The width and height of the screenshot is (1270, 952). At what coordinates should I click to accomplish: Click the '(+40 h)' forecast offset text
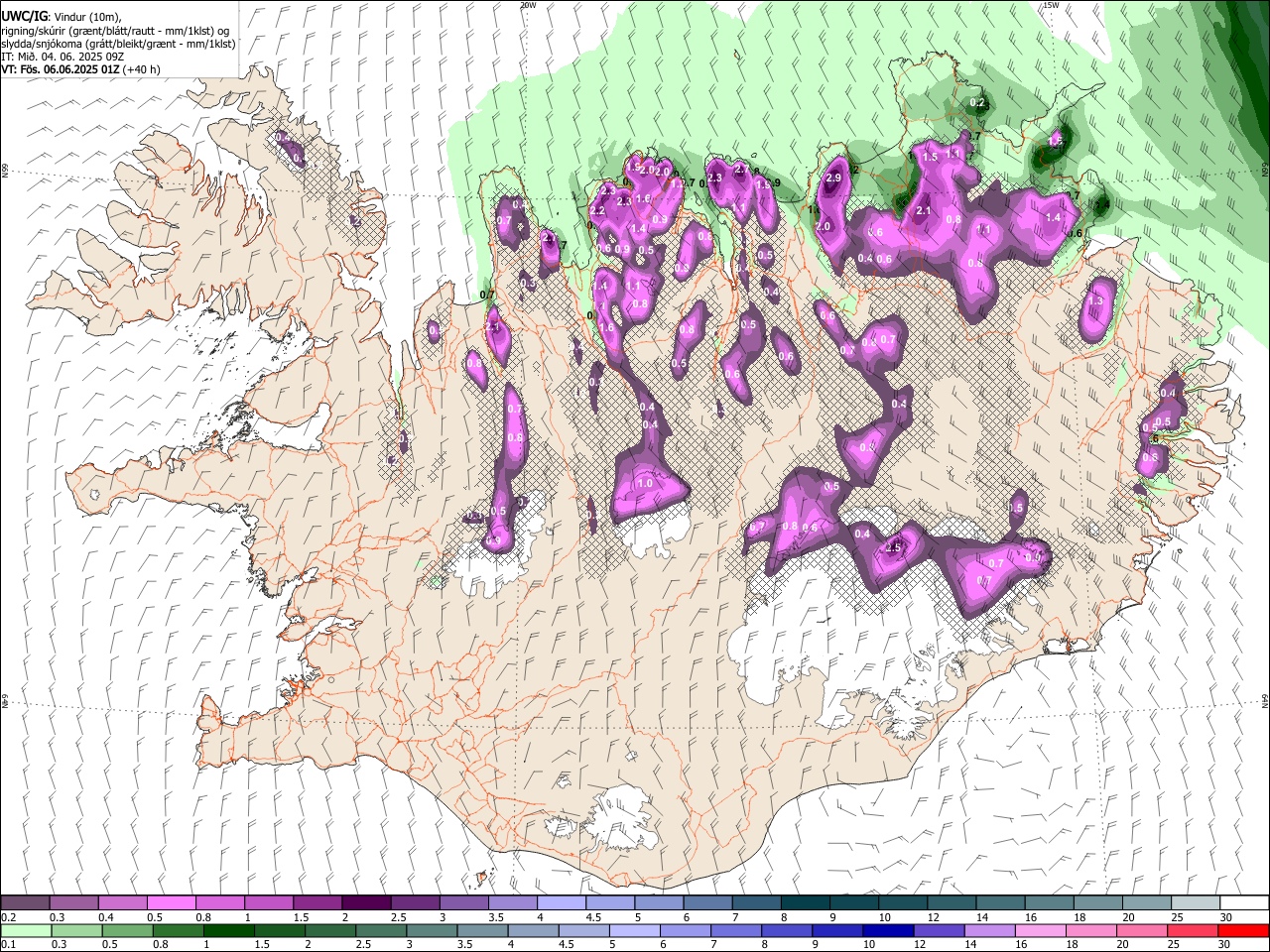coord(142,69)
